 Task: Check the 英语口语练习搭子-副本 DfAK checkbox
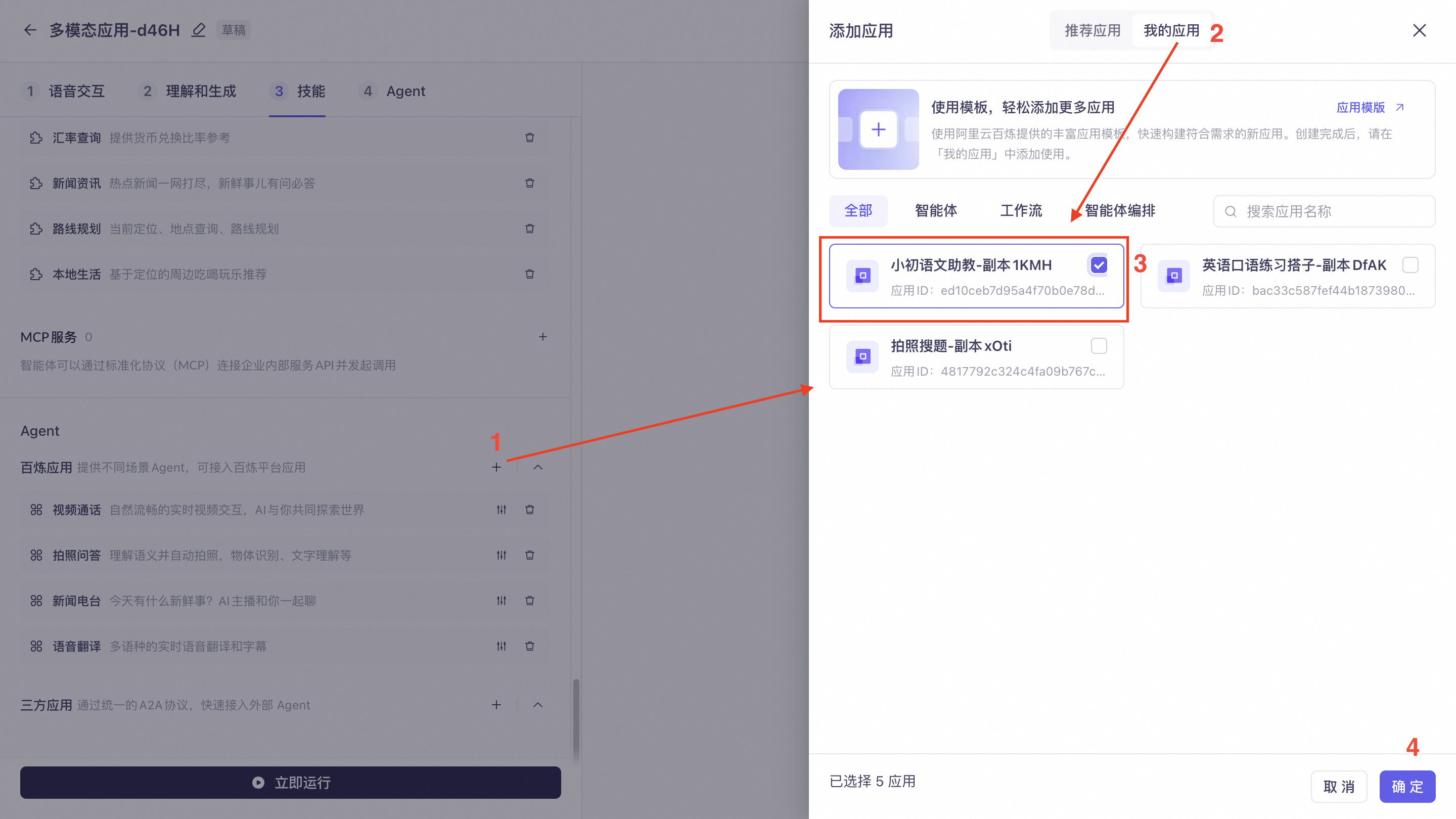(x=1410, y=265)
